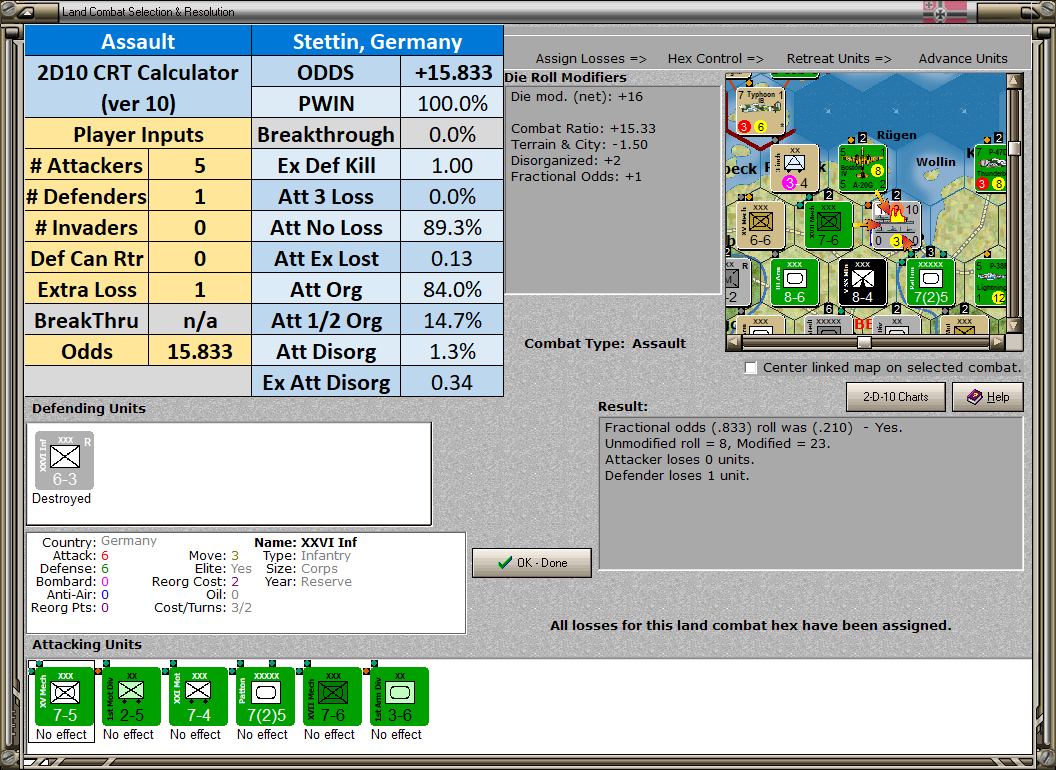Click the green XVII Mech 7-6 map counter

click(x=828, y=225)
